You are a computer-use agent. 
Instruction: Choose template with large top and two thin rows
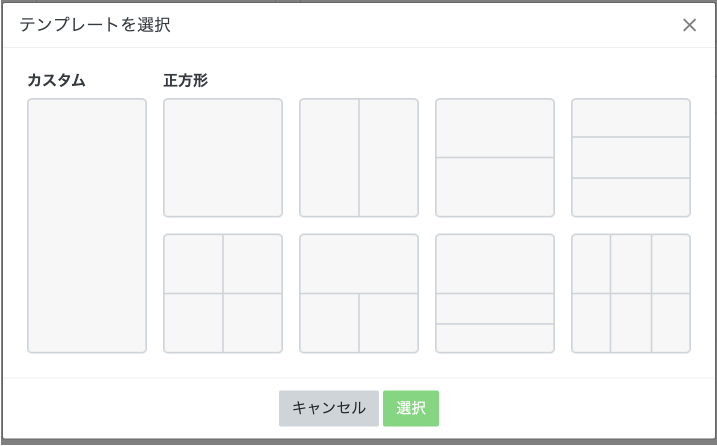click(495, 293)
